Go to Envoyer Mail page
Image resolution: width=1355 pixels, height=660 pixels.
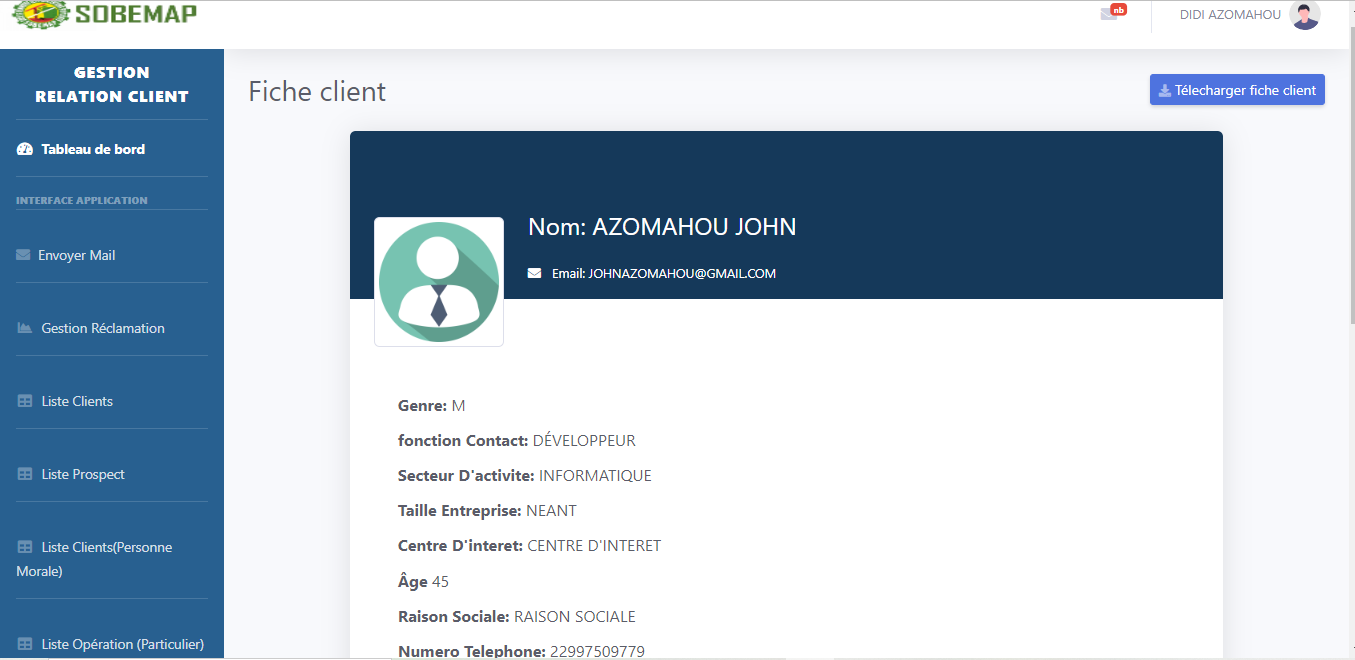coord(77,255)
